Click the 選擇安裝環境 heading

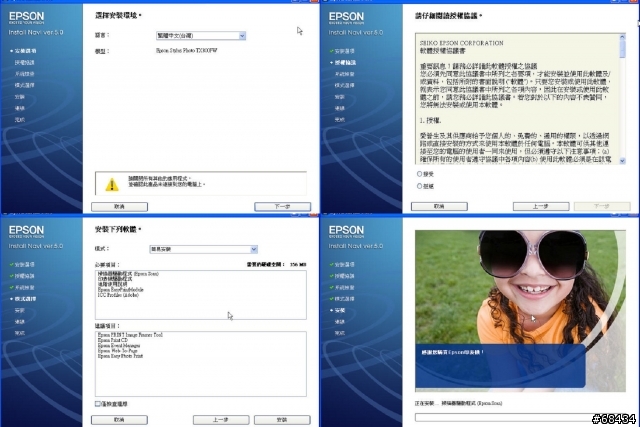pos(118,16)
